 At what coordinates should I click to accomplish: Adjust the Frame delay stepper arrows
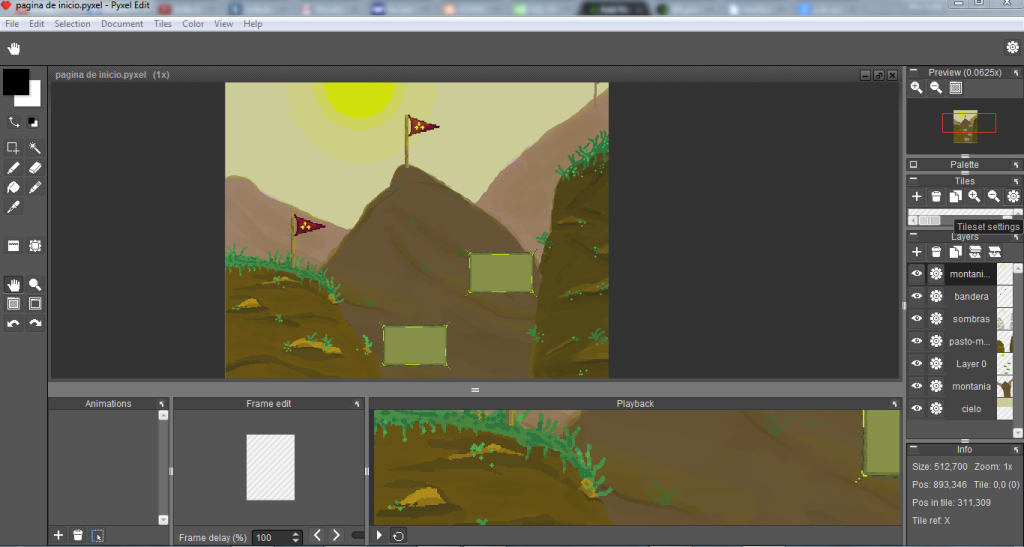click(x=296, y=537)
